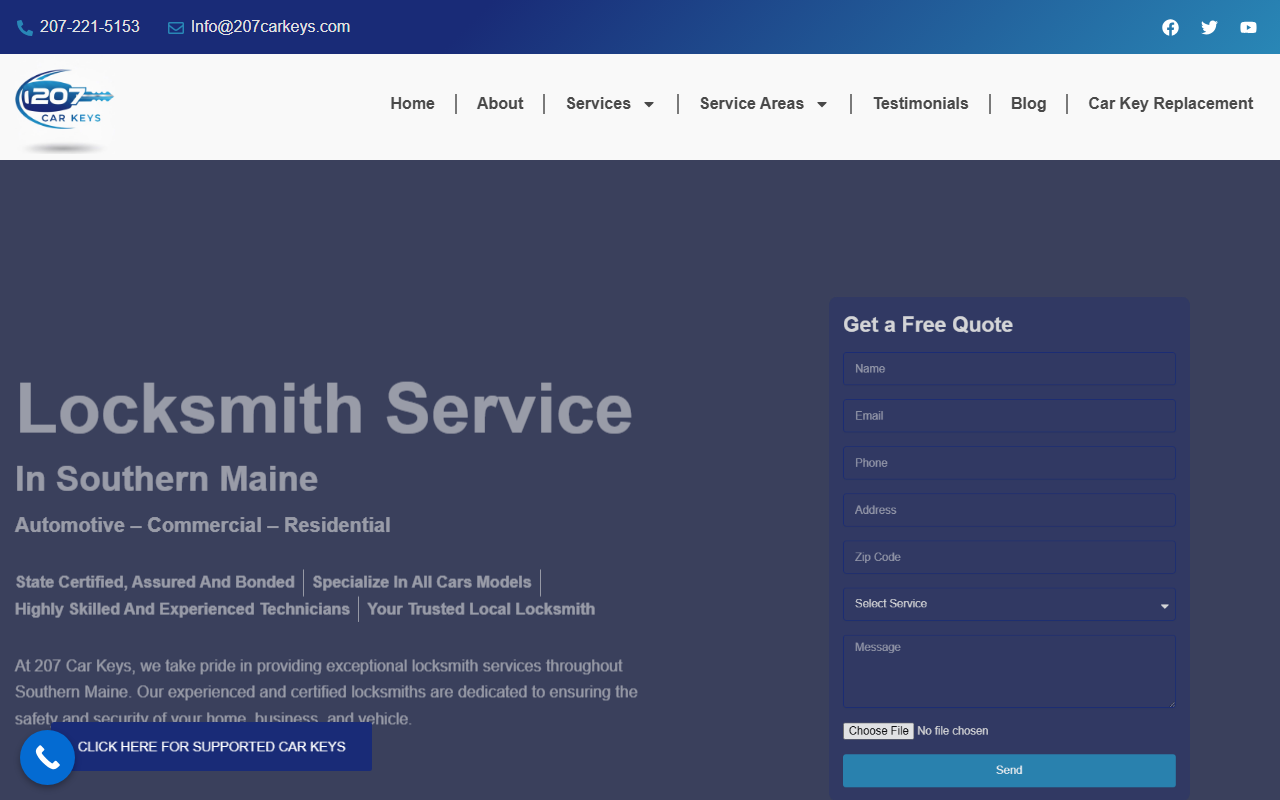Expand the Service Areas submenu arrow
Screen dimensions: 1280x800
822,104
